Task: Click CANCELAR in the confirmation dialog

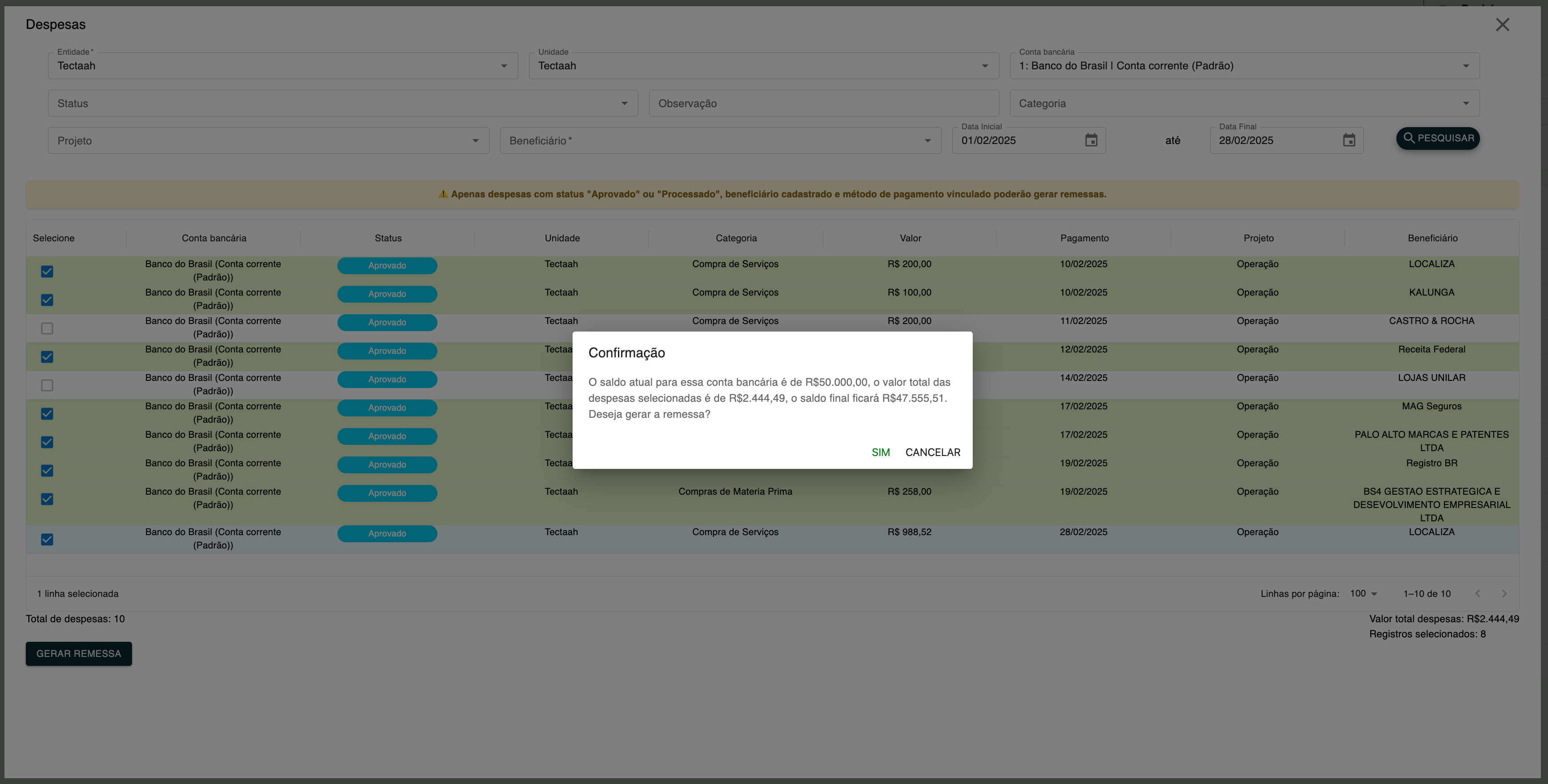Action: pyautogui.click(x=932, y=452)
